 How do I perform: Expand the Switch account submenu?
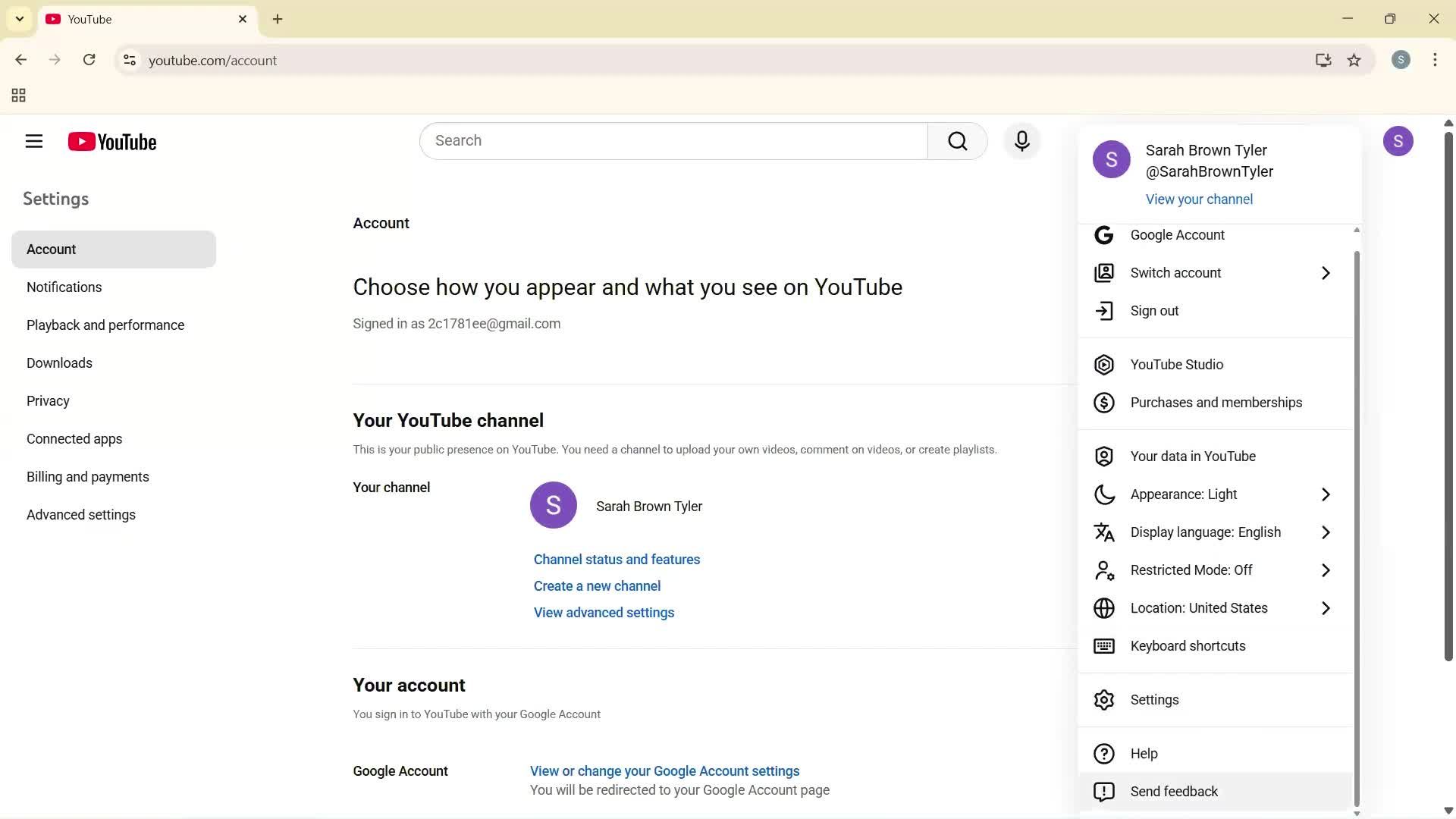(1175, 272)
